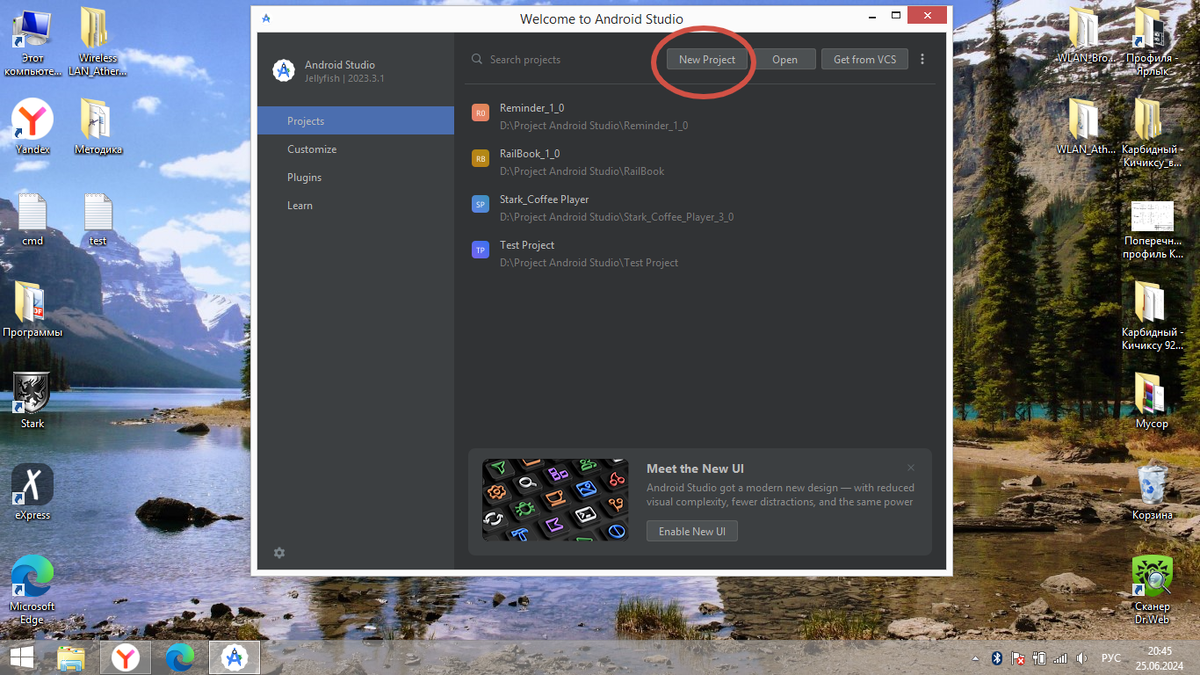Open the Plugins tab
The image size is (1200, 675).
pyautogui.click(x=355, y=177)
